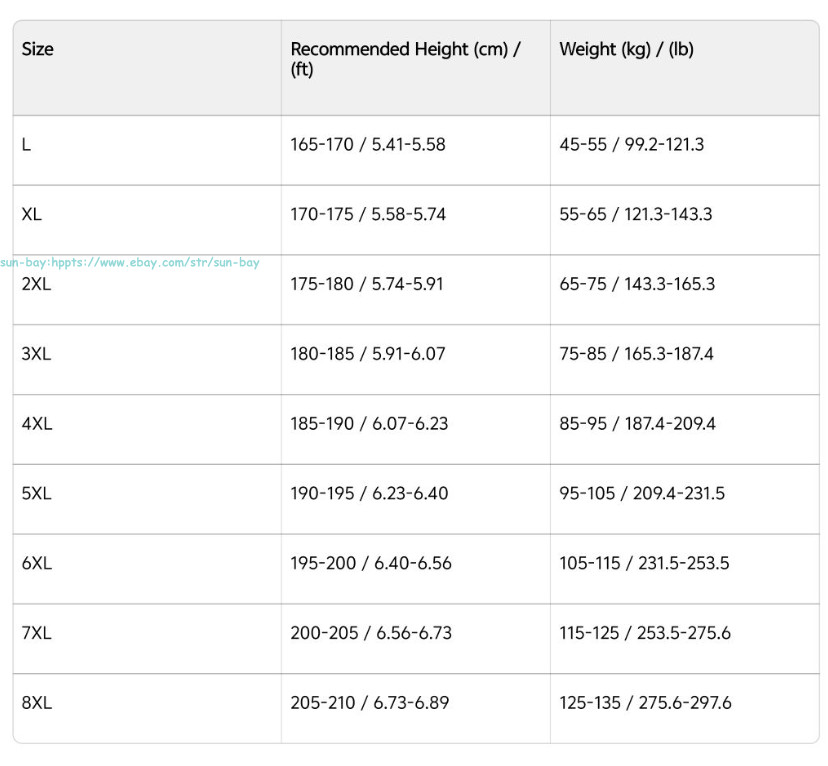Open the sun-bay ebay store link
The width and height of the screenshot is (828, 766).
[130, 262]
